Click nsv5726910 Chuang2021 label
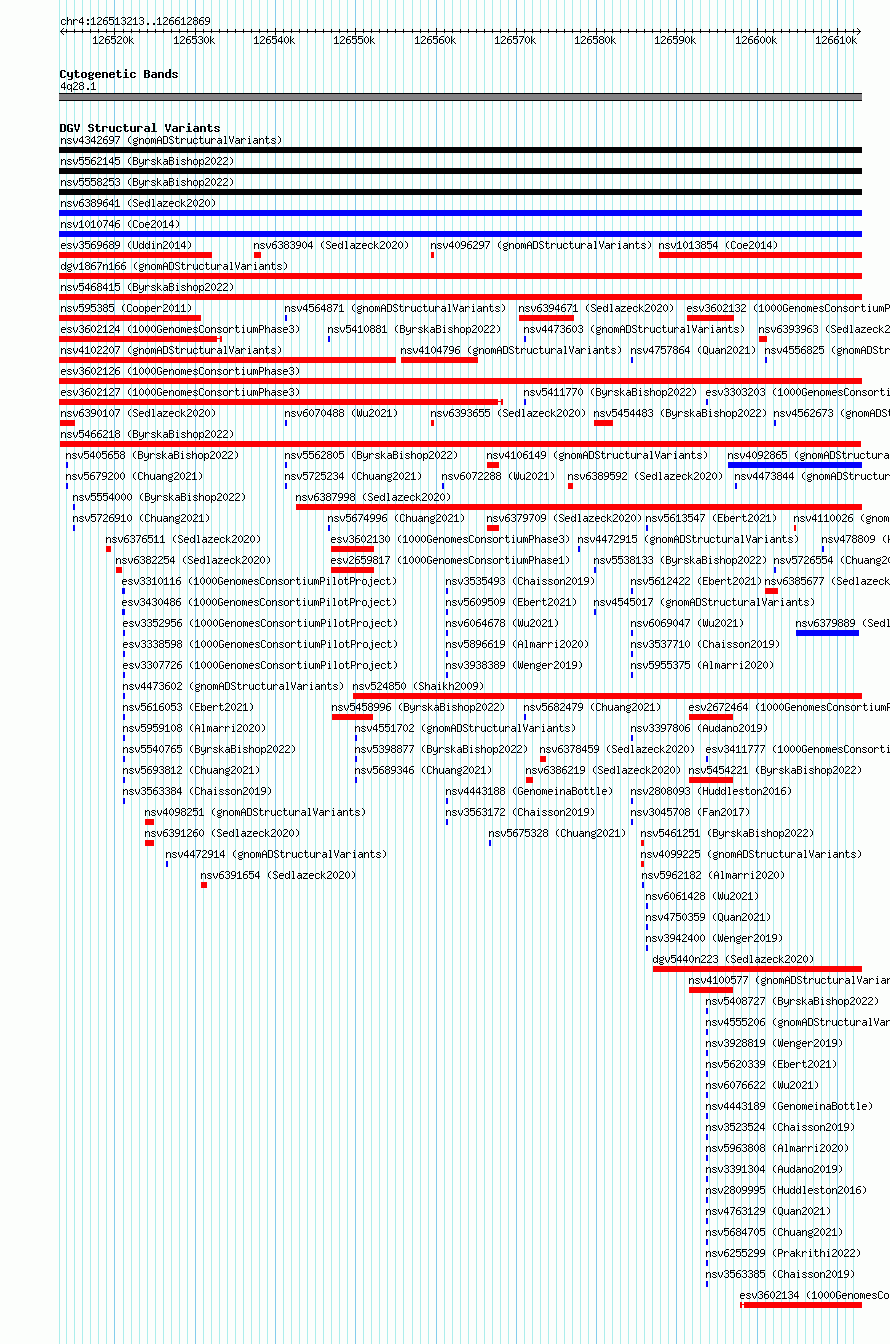This screenshot has height=1344, width=890. [141, 518]
